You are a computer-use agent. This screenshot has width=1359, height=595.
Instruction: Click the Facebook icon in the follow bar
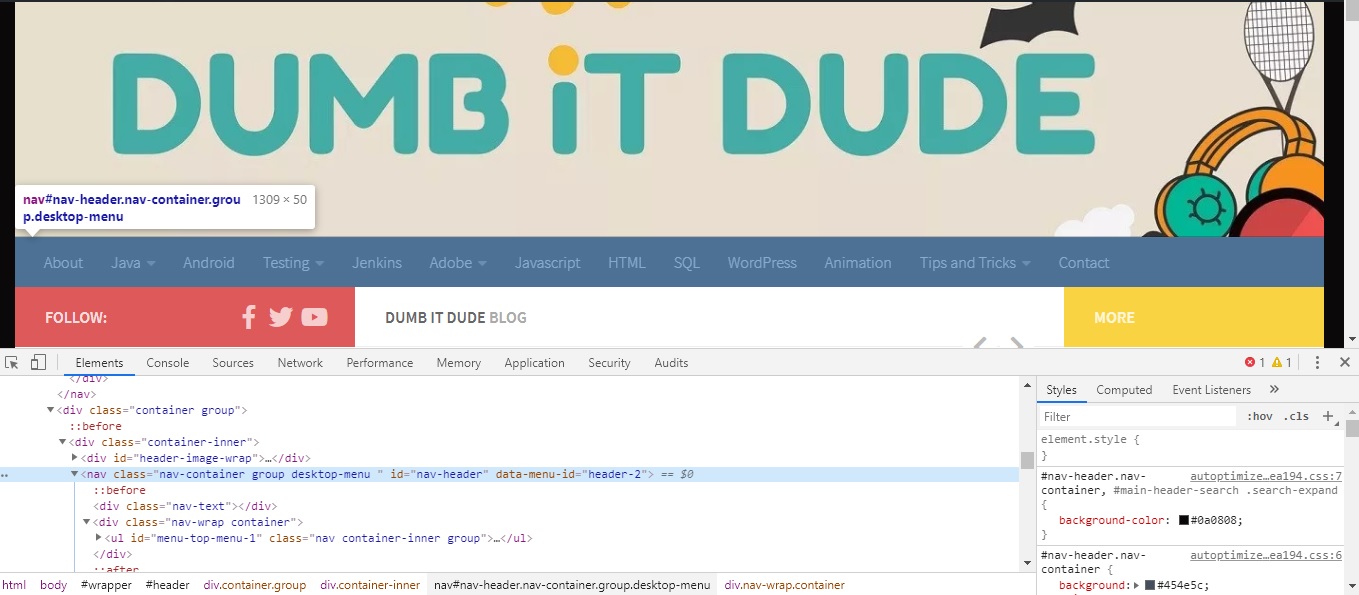coord(248,316)
